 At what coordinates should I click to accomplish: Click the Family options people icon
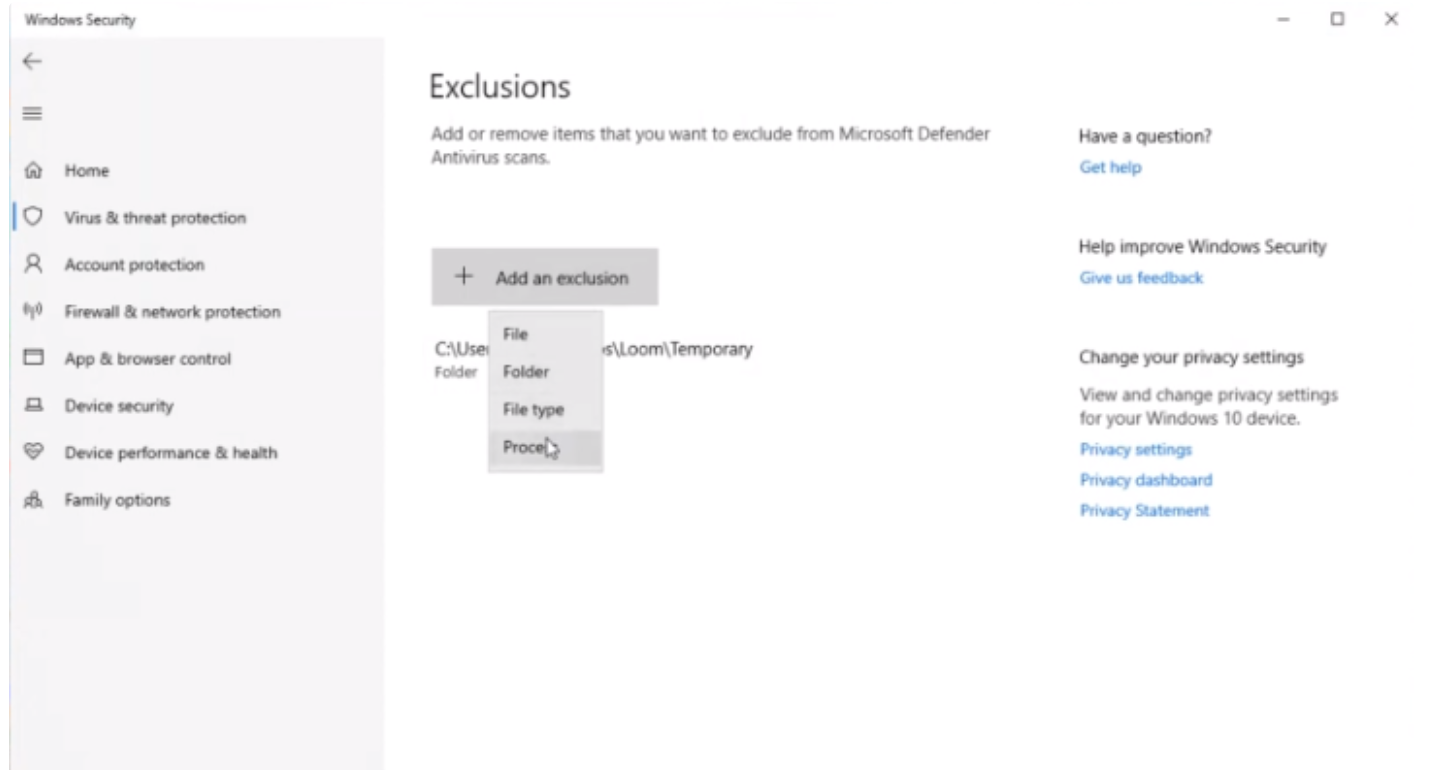click(x=33, y=500)
